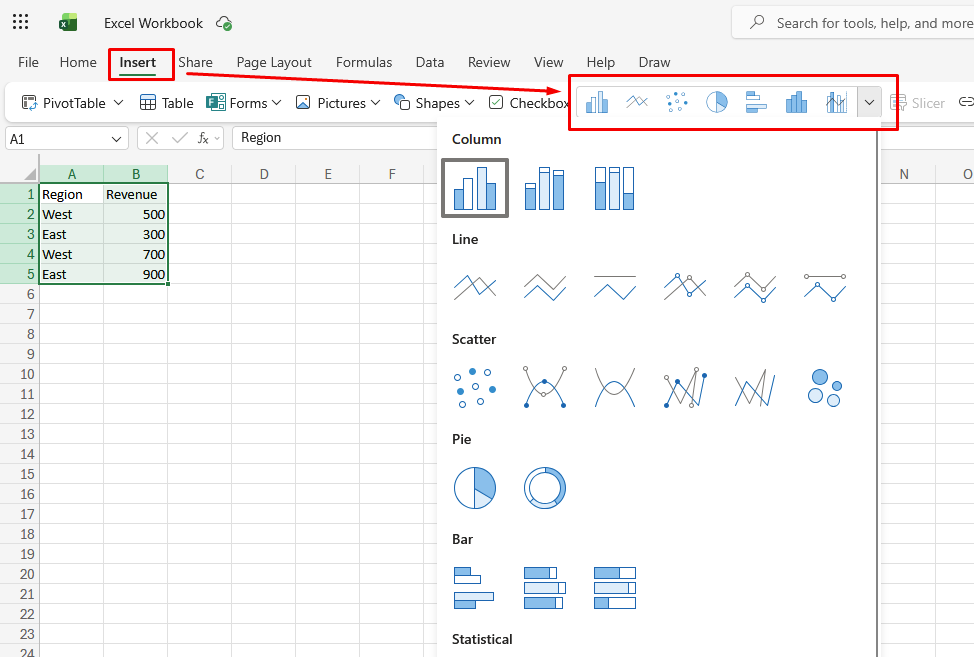
Task: Open the app launcher grid icon
Action: 20,22
